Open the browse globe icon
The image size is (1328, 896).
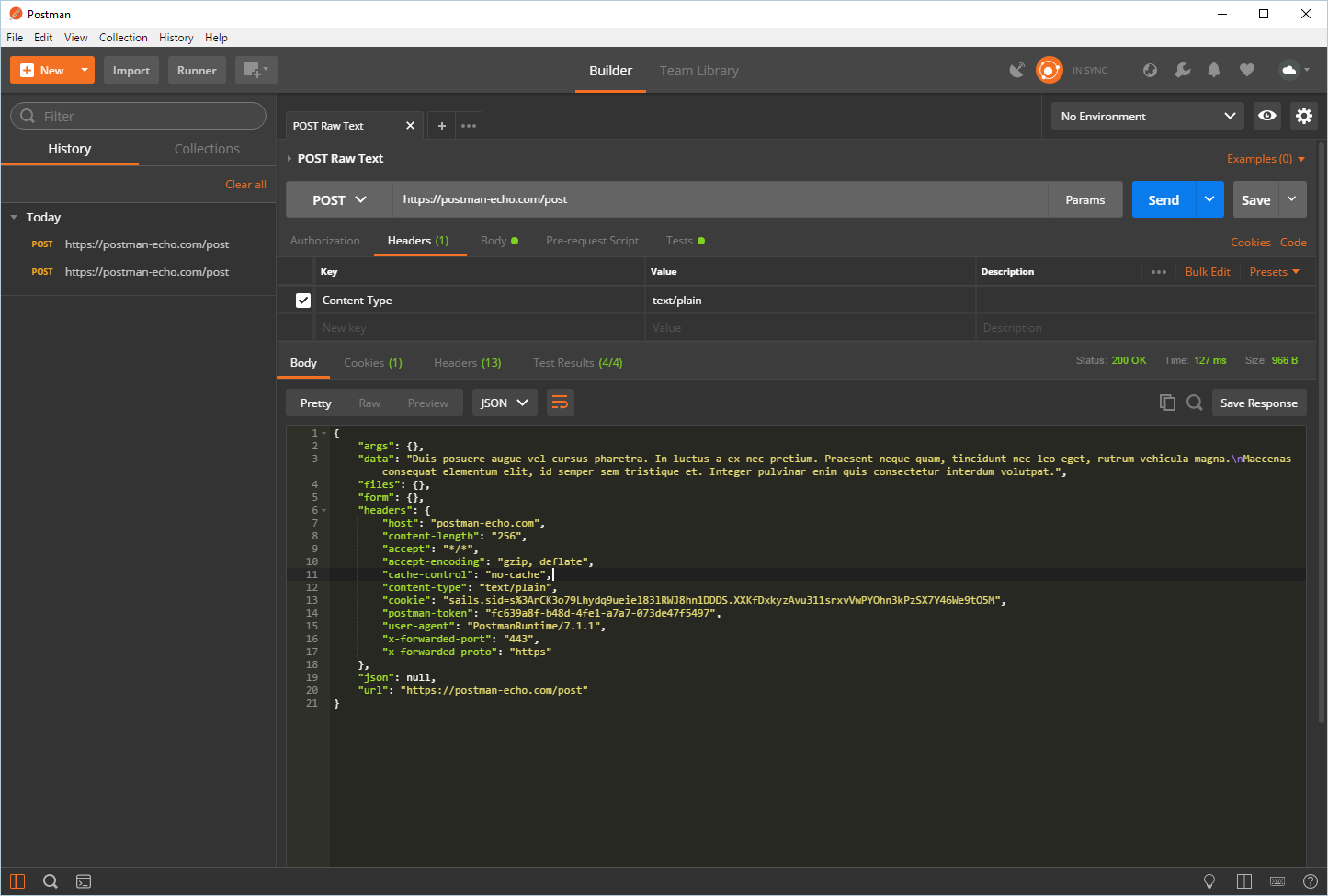pos(1150,70)
